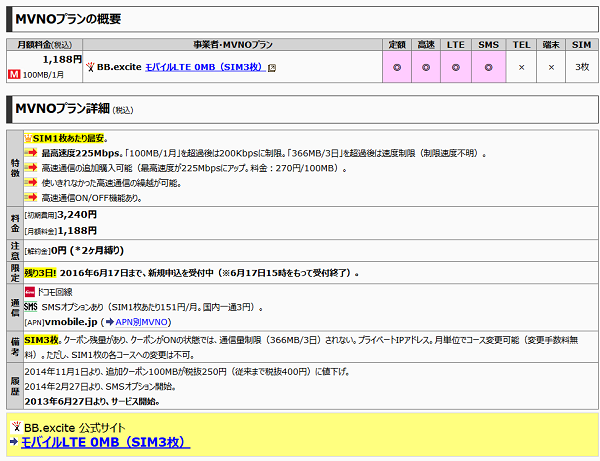This screenshot has width=600, height=461.
Task: Click the 2013年6月27日より サービス開始 line
Action: coord(92,401)
